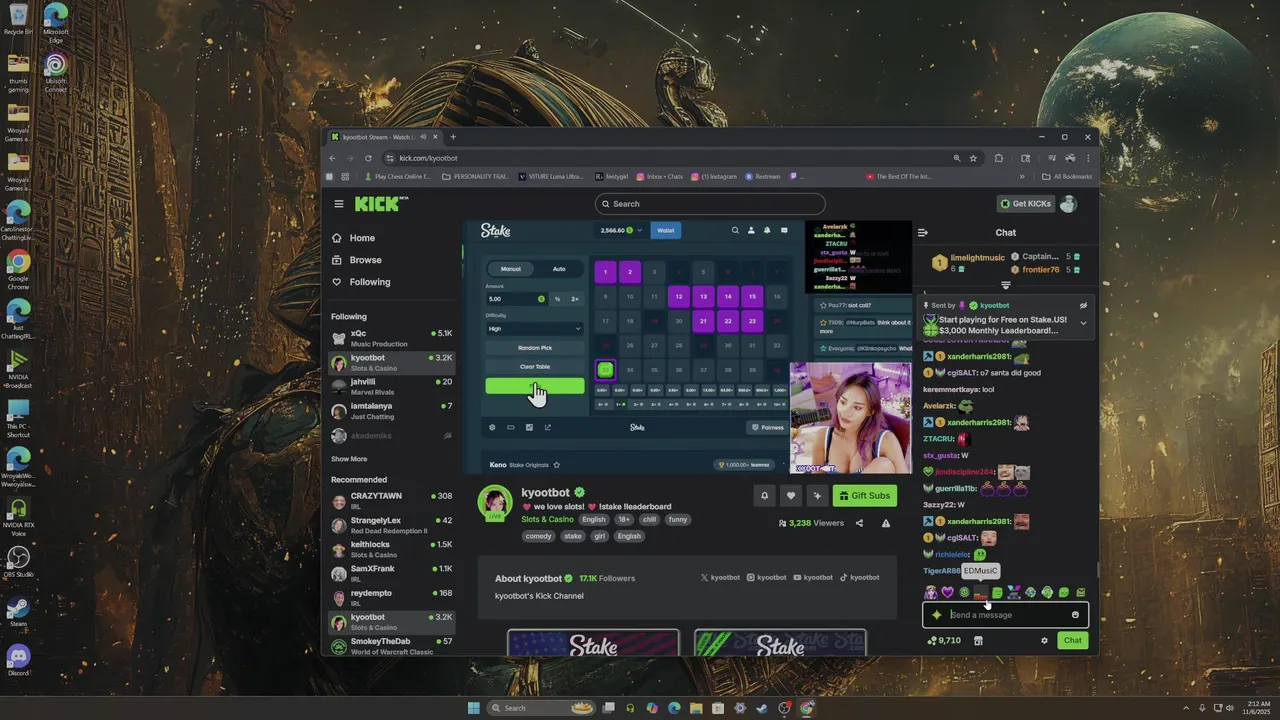Select the EDMusiC quick emote
Image resolution: width=1280 pixels, height=720 pixels.
(x=981, y=593)
